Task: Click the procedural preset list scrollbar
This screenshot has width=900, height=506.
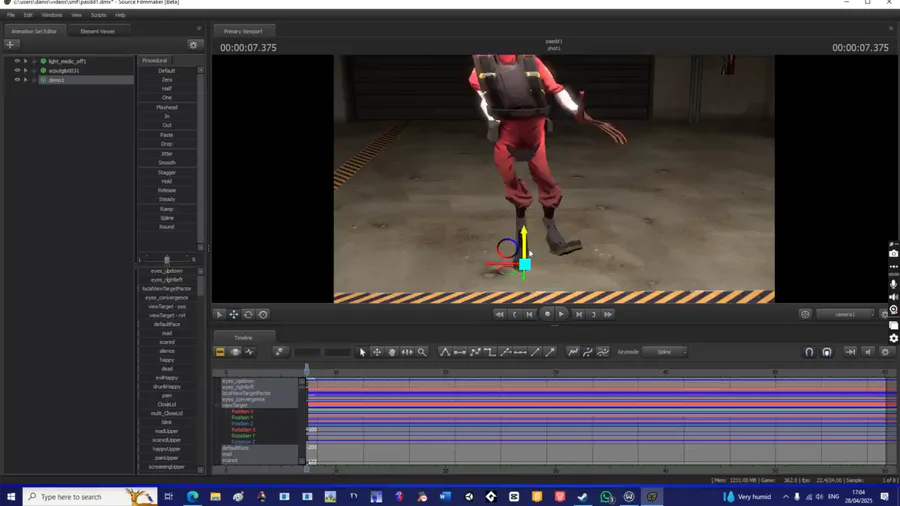Action: 200,158
